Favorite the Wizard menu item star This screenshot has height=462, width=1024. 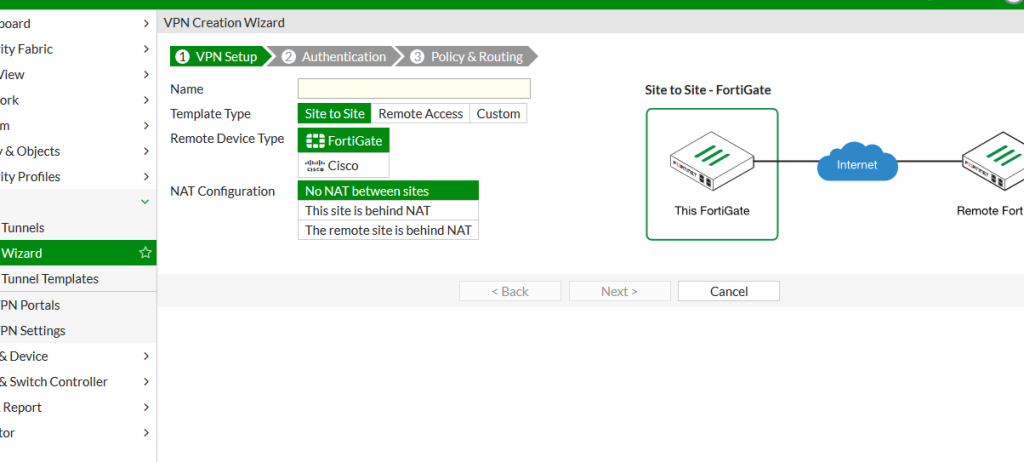pyautogui.click(x=145, y=253)
